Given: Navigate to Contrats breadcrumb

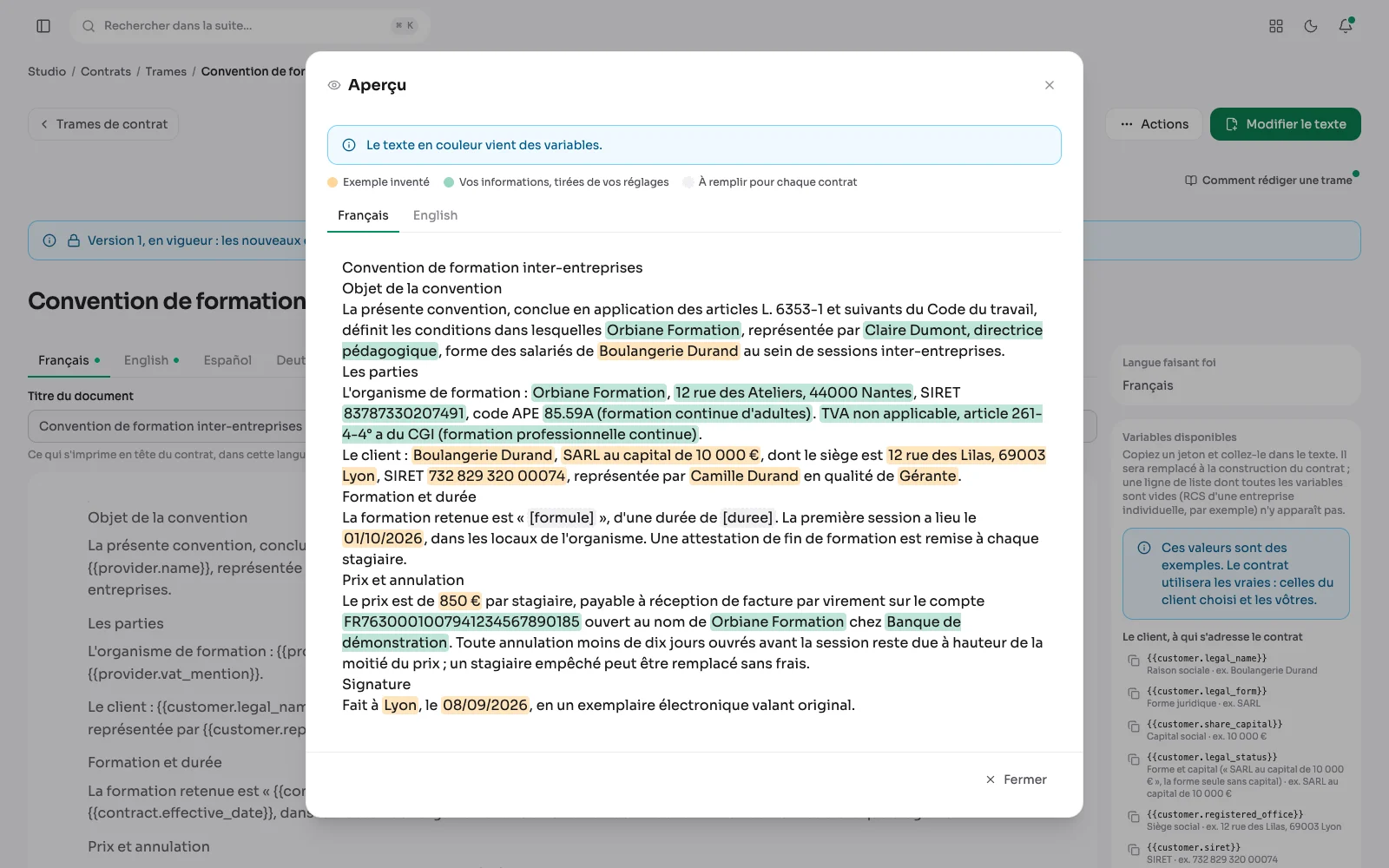Looking at the screenshot, I should point(106,71).
